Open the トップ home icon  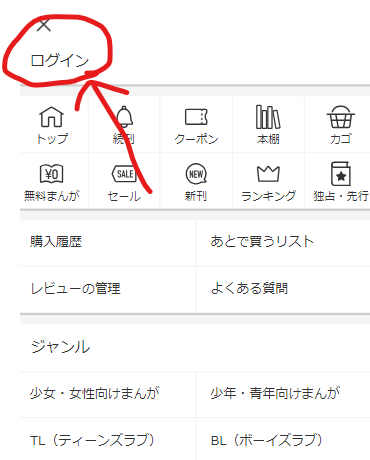click(51, 117)
